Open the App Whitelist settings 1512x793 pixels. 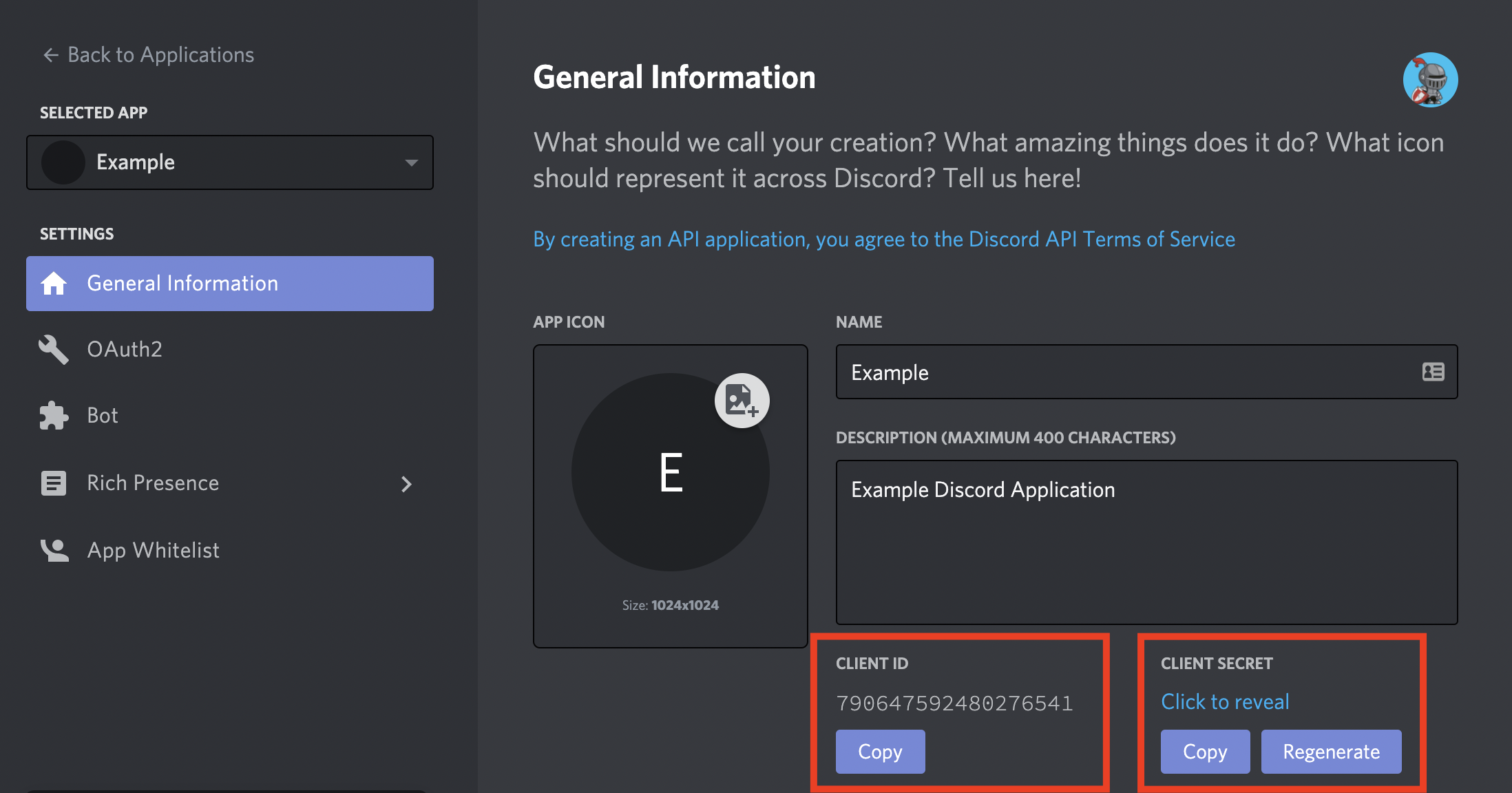(x=153, y=550)
